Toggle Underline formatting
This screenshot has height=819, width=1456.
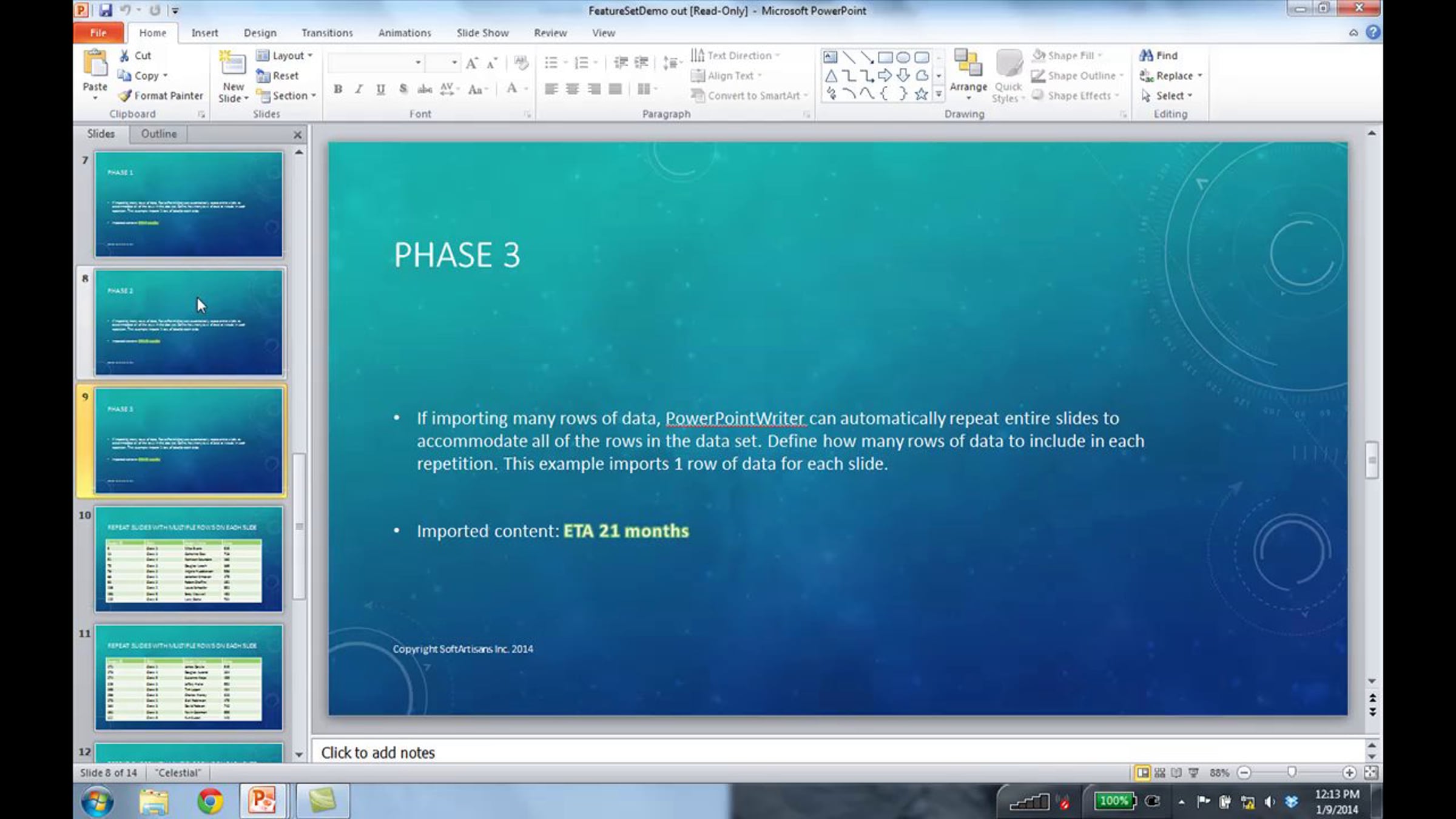[380, 89]
